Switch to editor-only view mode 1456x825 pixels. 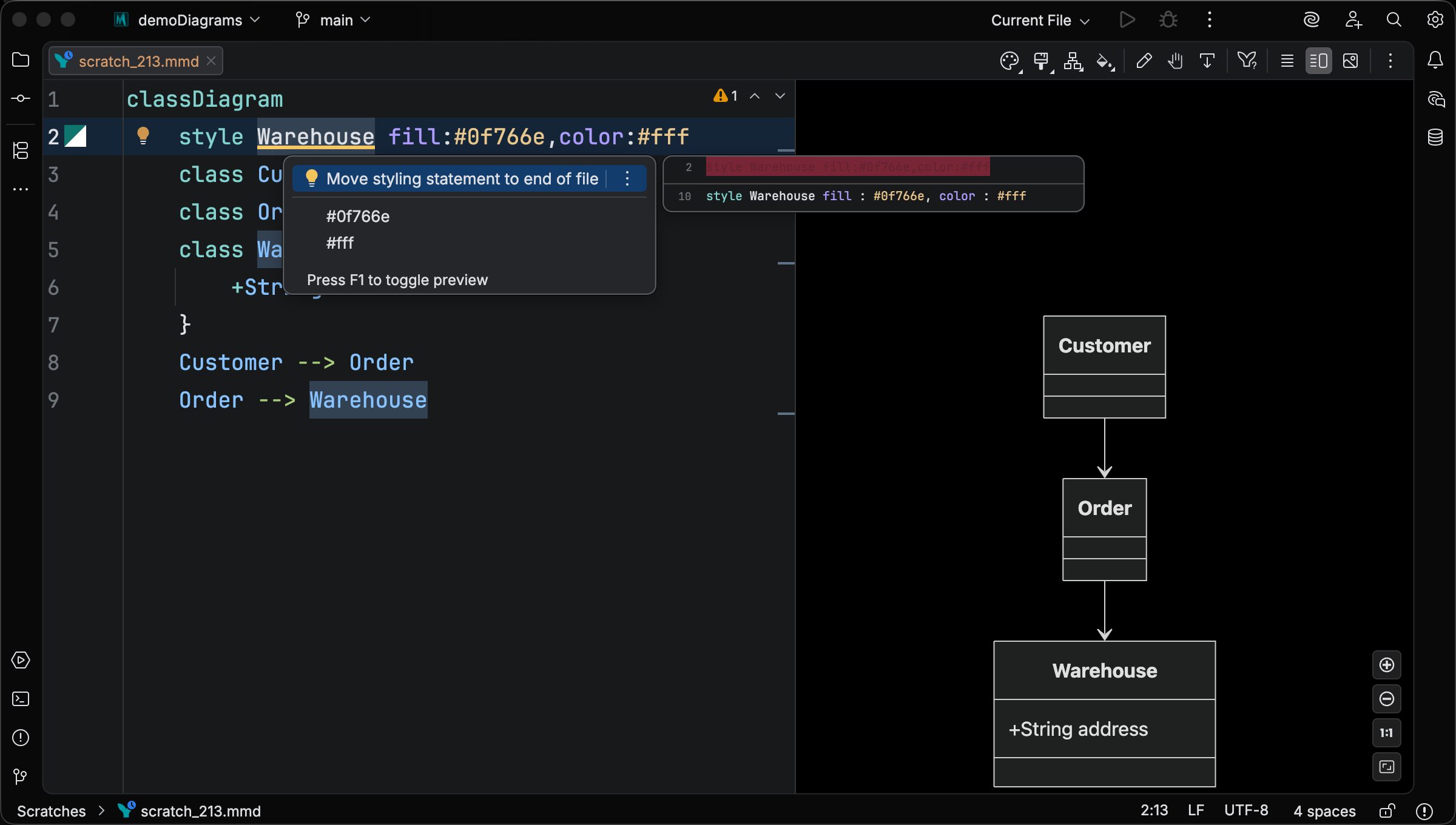1287,61
